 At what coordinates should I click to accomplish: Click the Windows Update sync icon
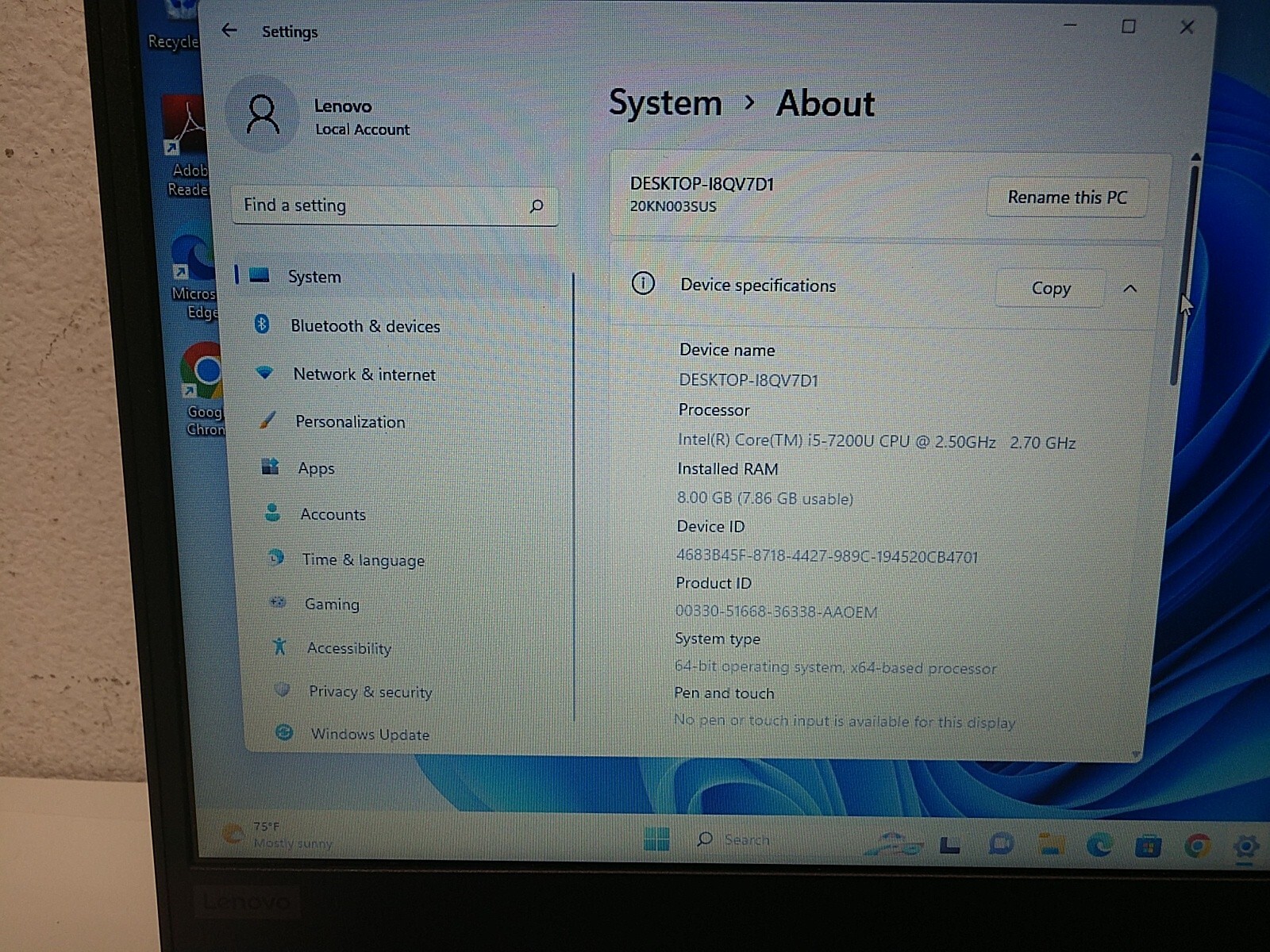pos(284,732)
